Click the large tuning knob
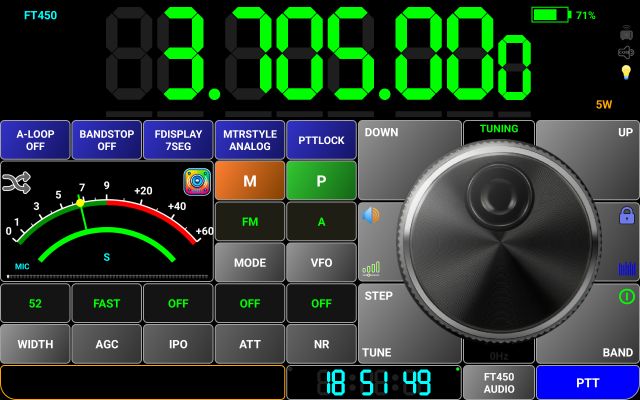This screenshot has width=640, height=400. coord(498,239)
